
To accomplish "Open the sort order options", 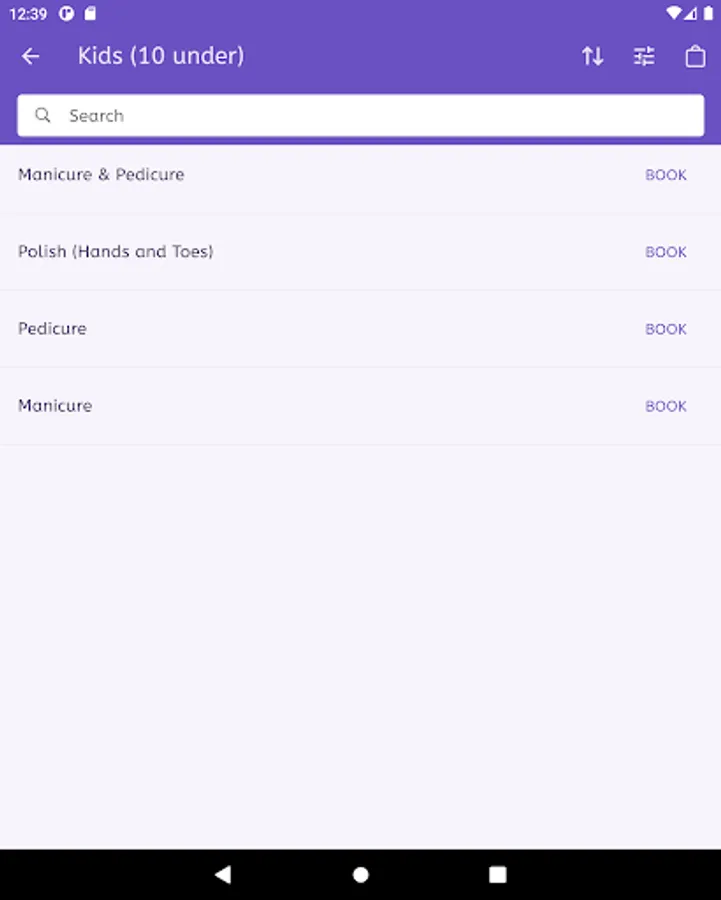I will pos(593,56).
